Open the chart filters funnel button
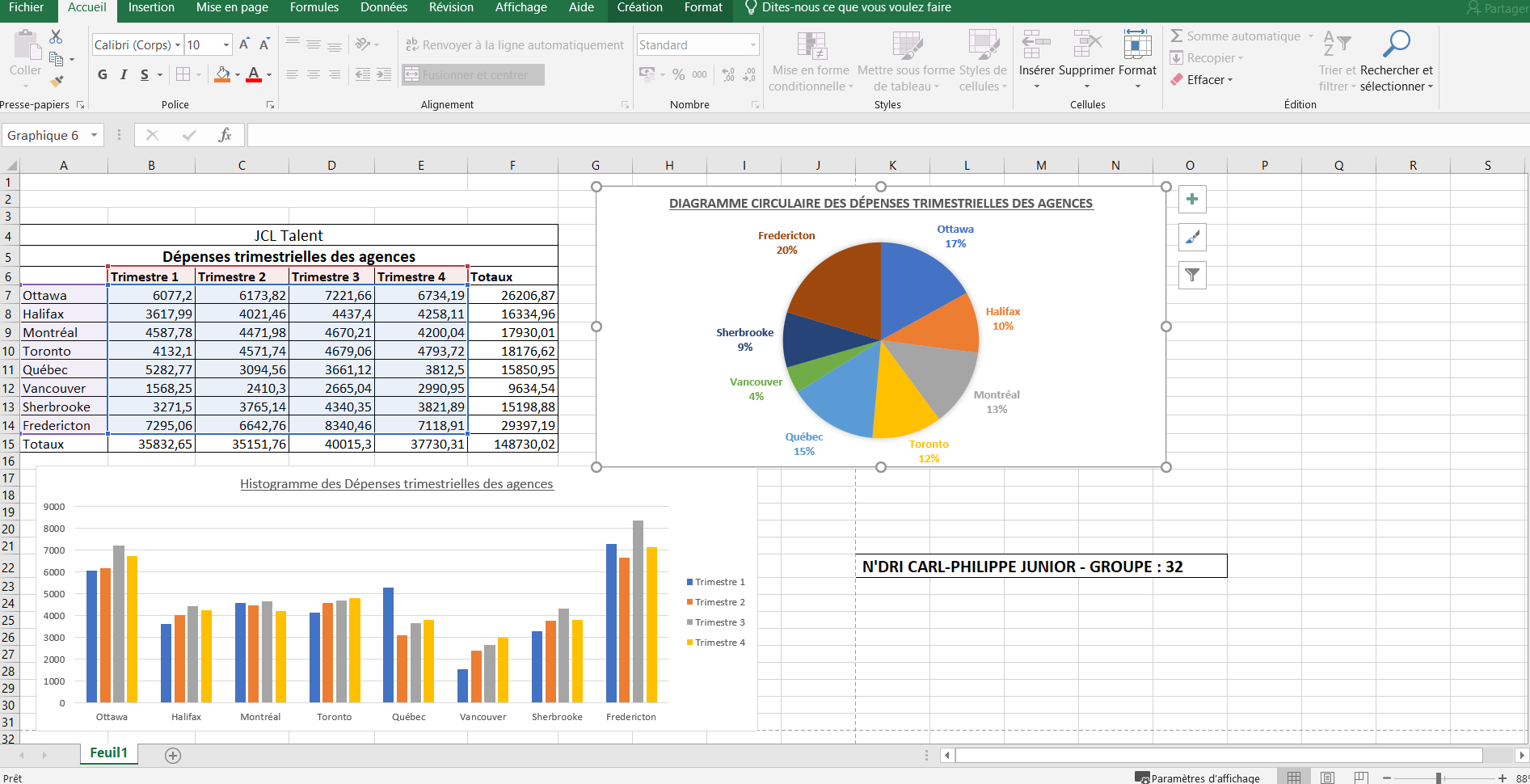The height and width of the screenshot is (784, 1530). 1192,276
